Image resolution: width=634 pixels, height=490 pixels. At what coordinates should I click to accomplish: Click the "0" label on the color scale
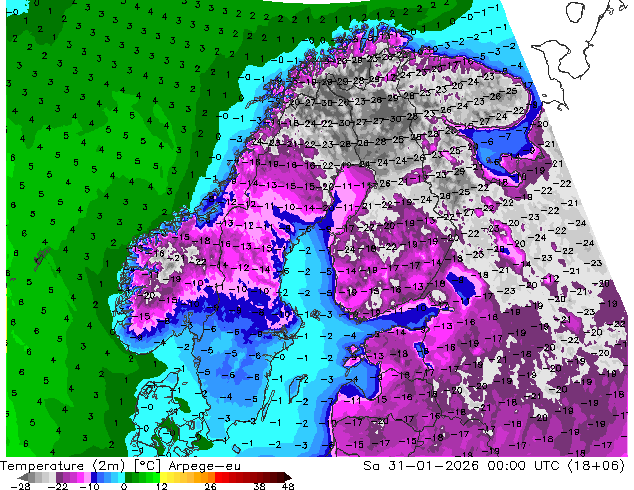click(x=124, y=486)
